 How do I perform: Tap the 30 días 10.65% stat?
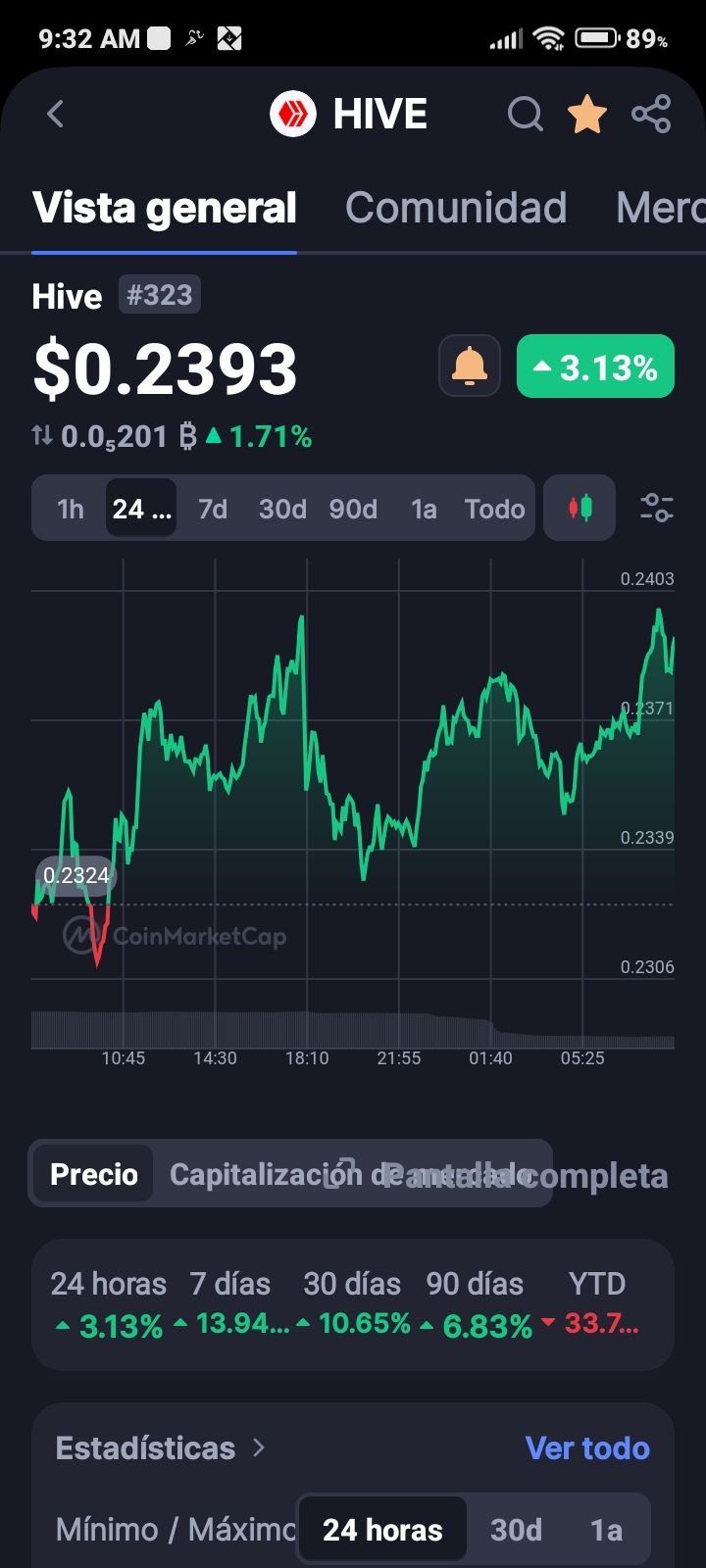click(x=353, y=1305)
